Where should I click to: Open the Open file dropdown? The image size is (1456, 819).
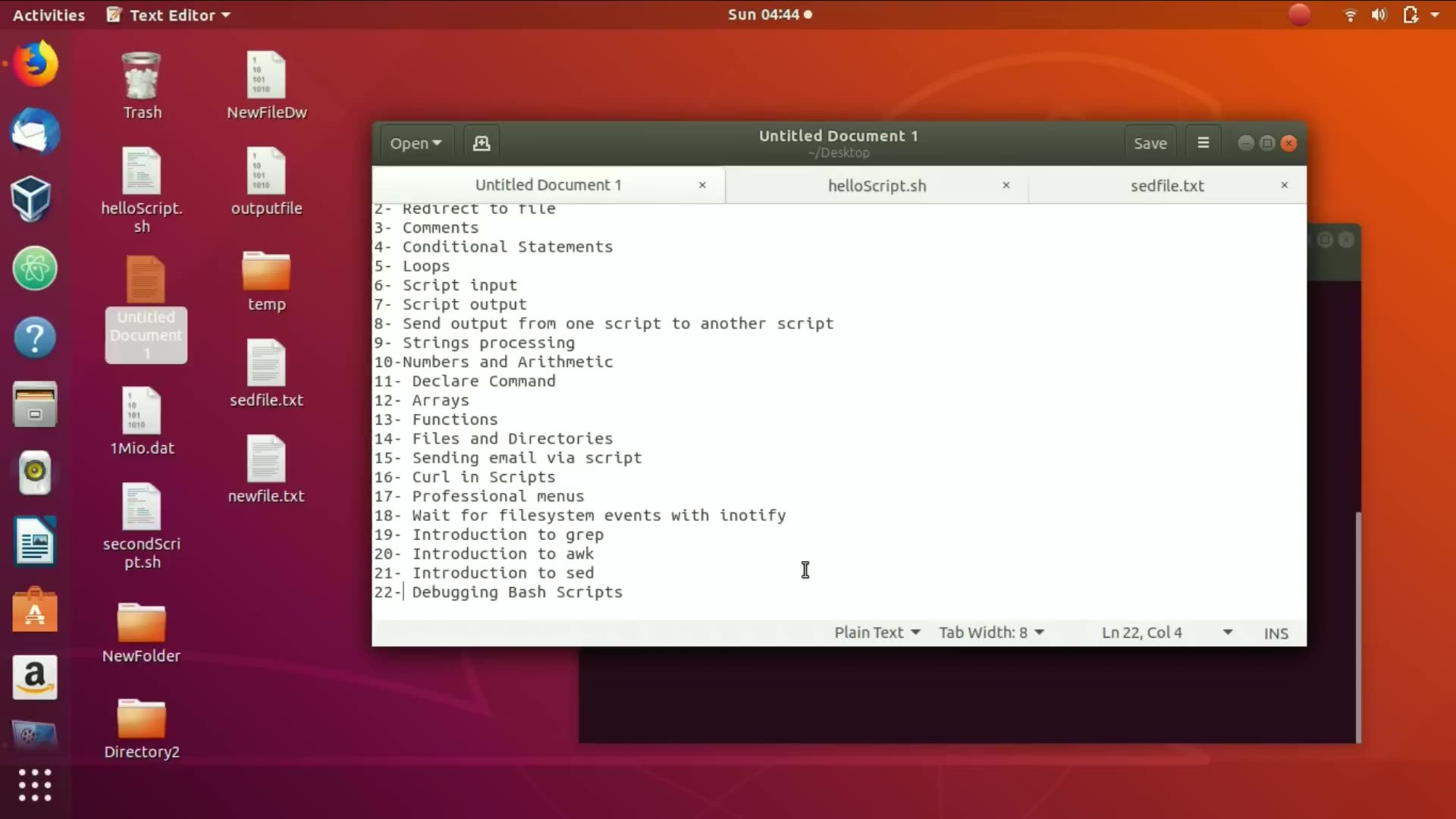415,143
